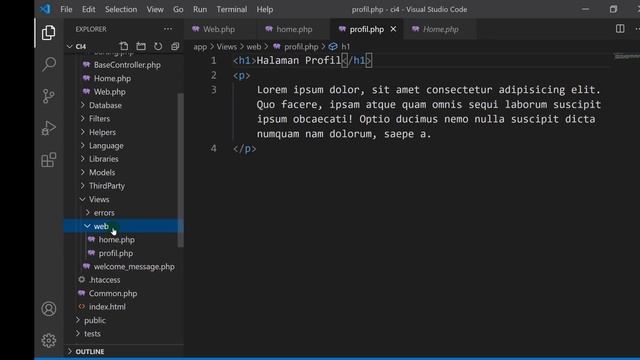Image resolution: width=640 pixels, height=360 pixels.
Task: Open the Selection menu
Action: pos(121,9)
